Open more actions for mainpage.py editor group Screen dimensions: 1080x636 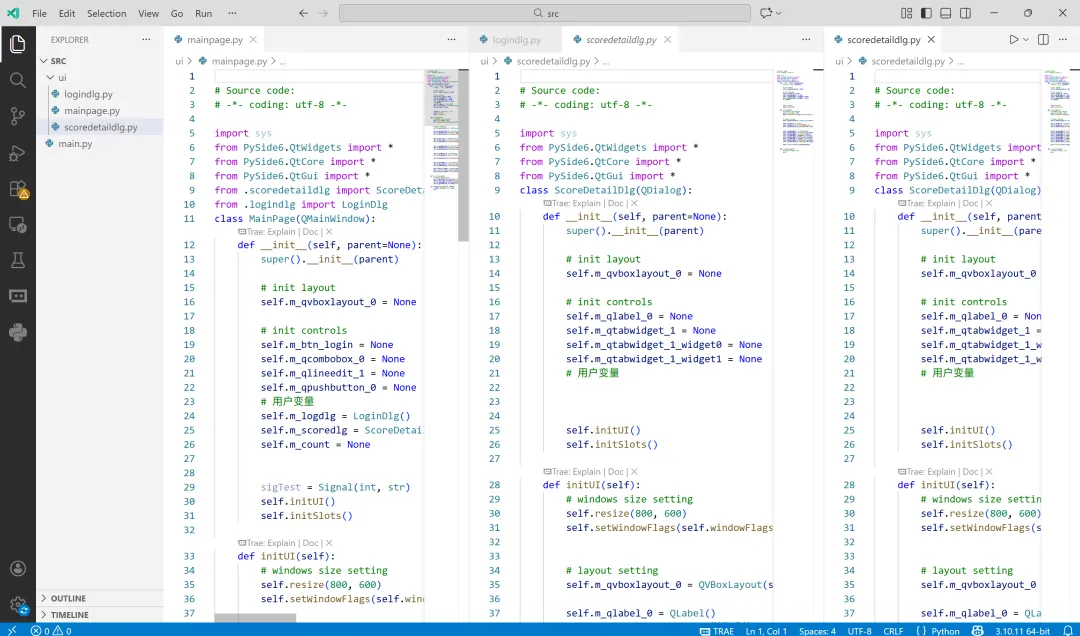[x=451, y=39]
